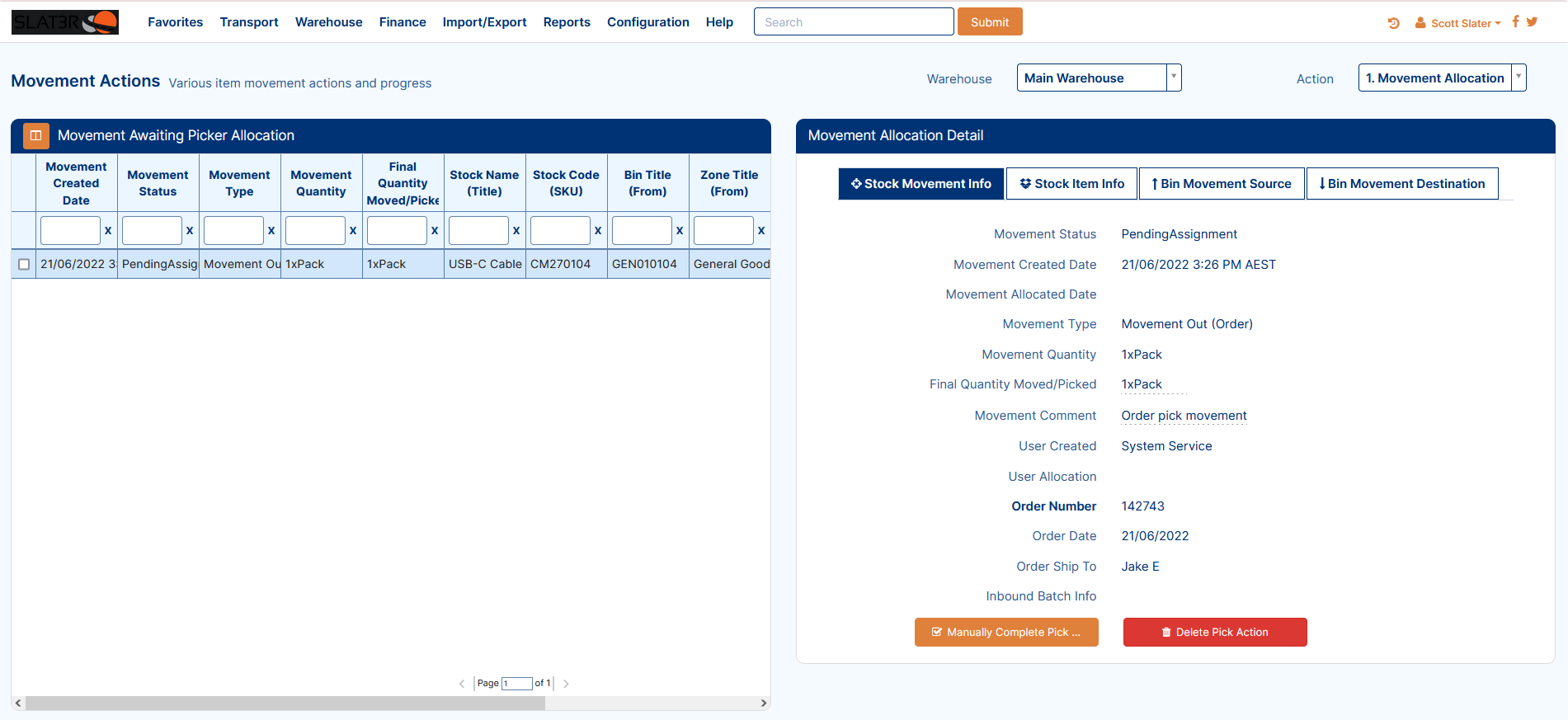This screenshot has height=720, width=1568.
Task: Clear the Movement Type filter
Action: click(271, 231)
